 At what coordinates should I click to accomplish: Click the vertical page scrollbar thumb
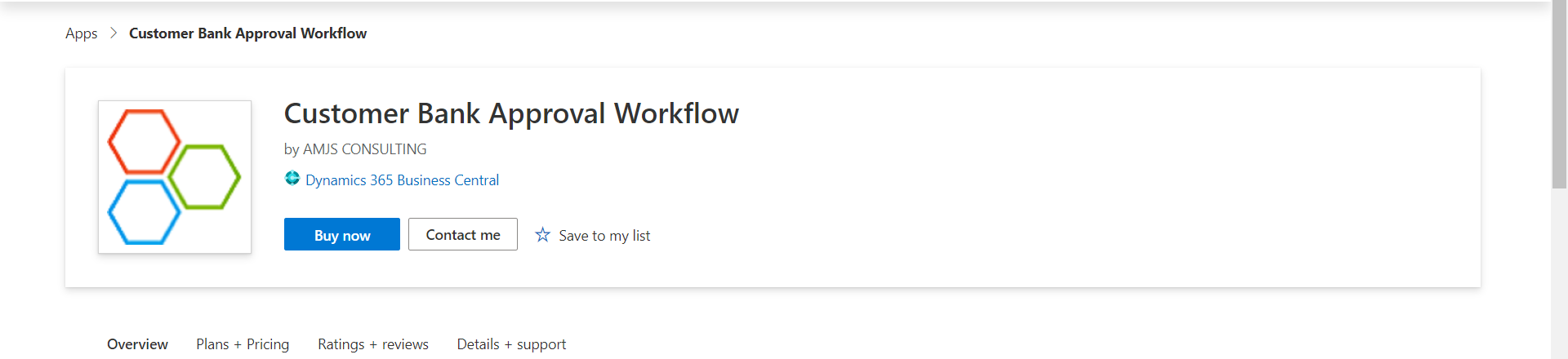pos(1559,95)
